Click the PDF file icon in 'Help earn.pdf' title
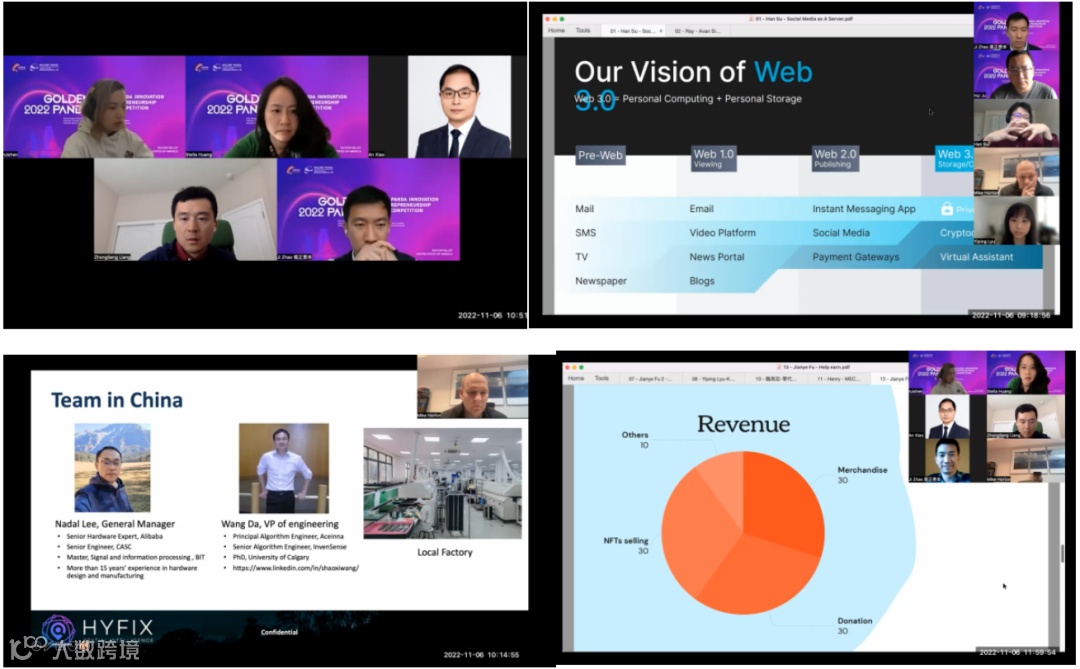This screenshot has height=669, width=1080. tap(778, 367)
